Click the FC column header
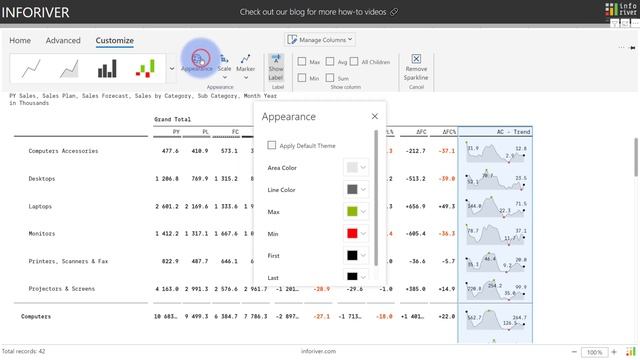Viewport: 640px width, 360px height. 235,132
